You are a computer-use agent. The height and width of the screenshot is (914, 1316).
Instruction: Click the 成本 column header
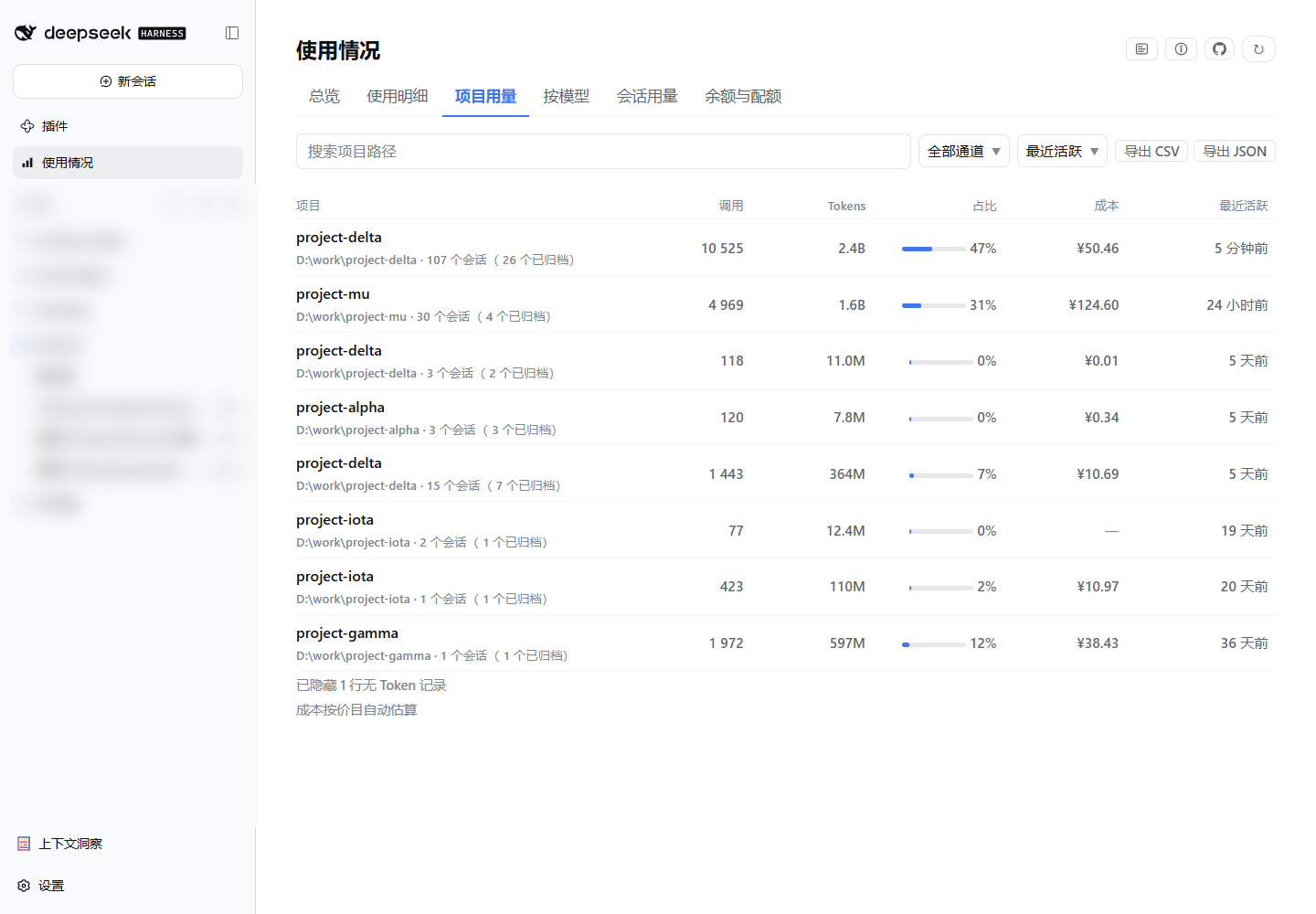point(1107,206)
